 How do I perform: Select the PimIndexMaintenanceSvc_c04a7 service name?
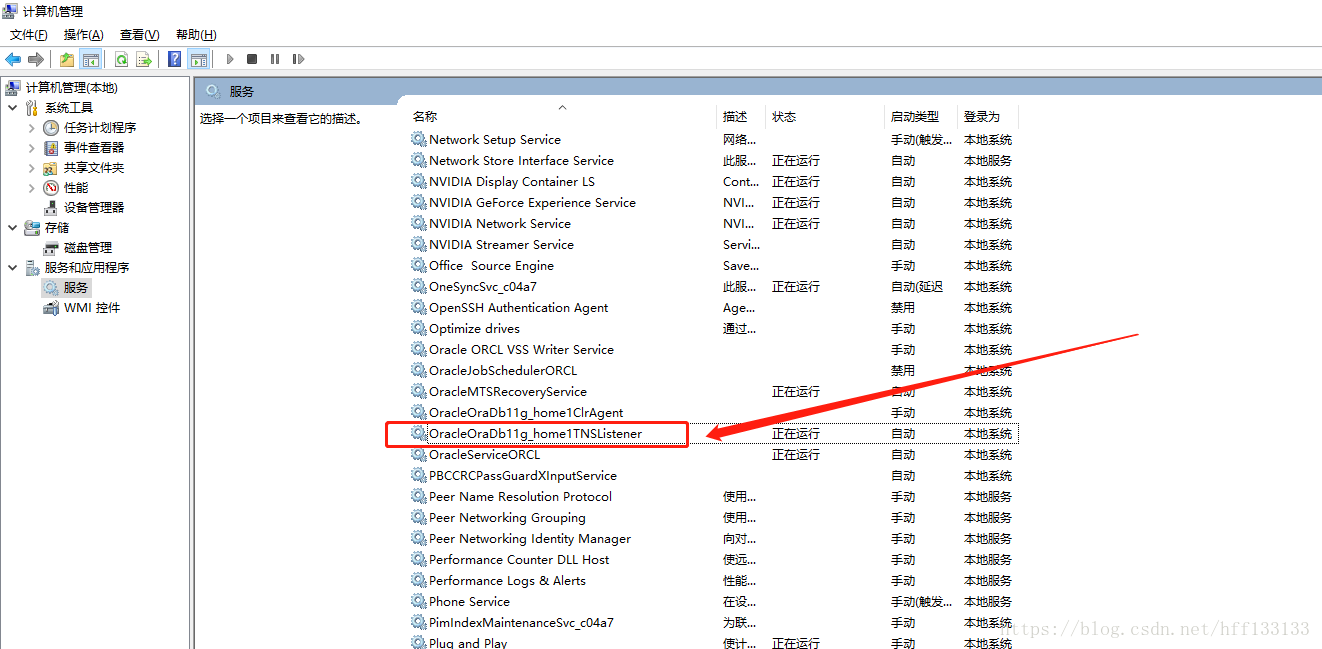(x=521, y=622)
